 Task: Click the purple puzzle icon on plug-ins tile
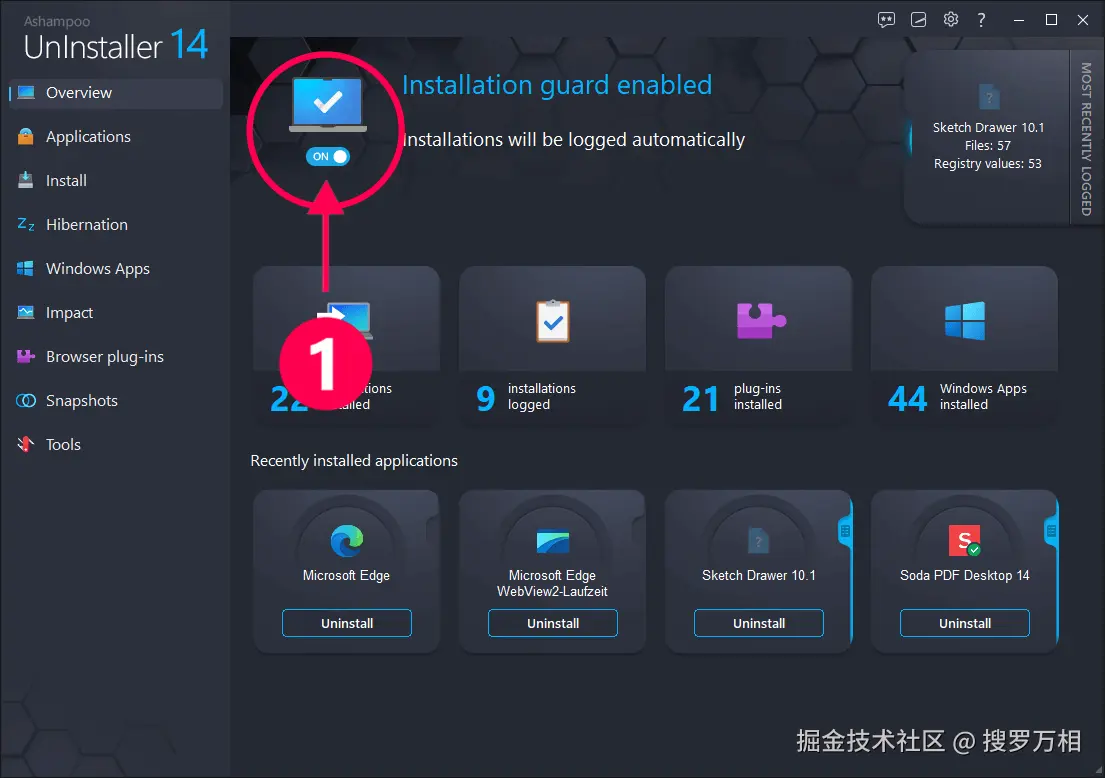coord(760,321)
